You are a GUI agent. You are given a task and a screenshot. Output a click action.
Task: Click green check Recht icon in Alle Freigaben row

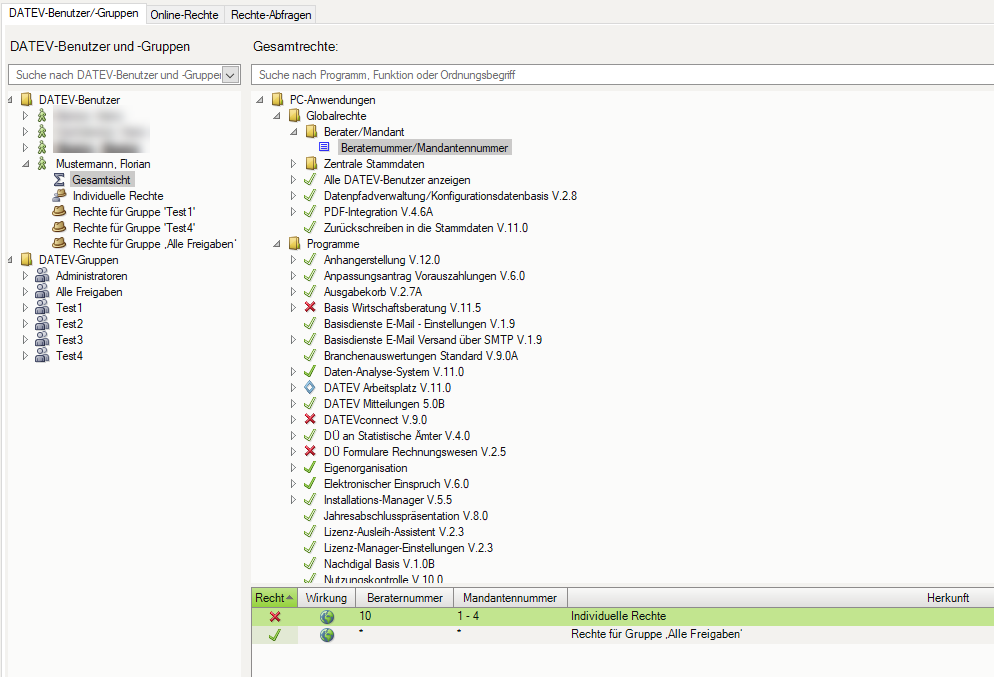coord(275,635)
